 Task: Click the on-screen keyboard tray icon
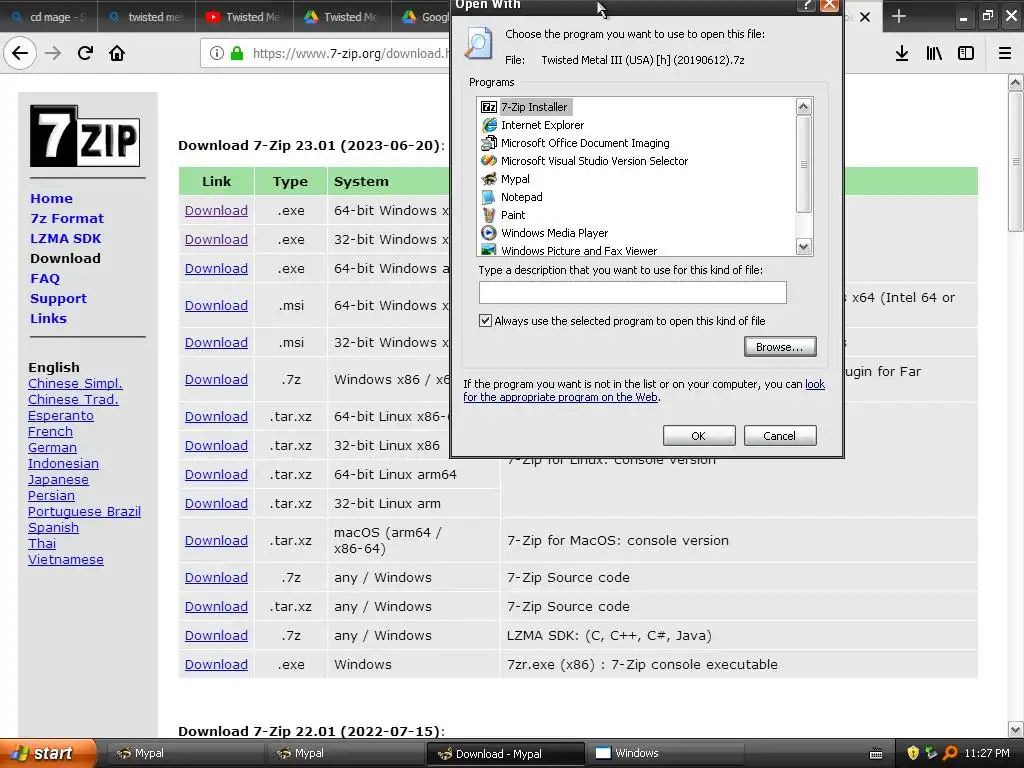tap(876, 754)
